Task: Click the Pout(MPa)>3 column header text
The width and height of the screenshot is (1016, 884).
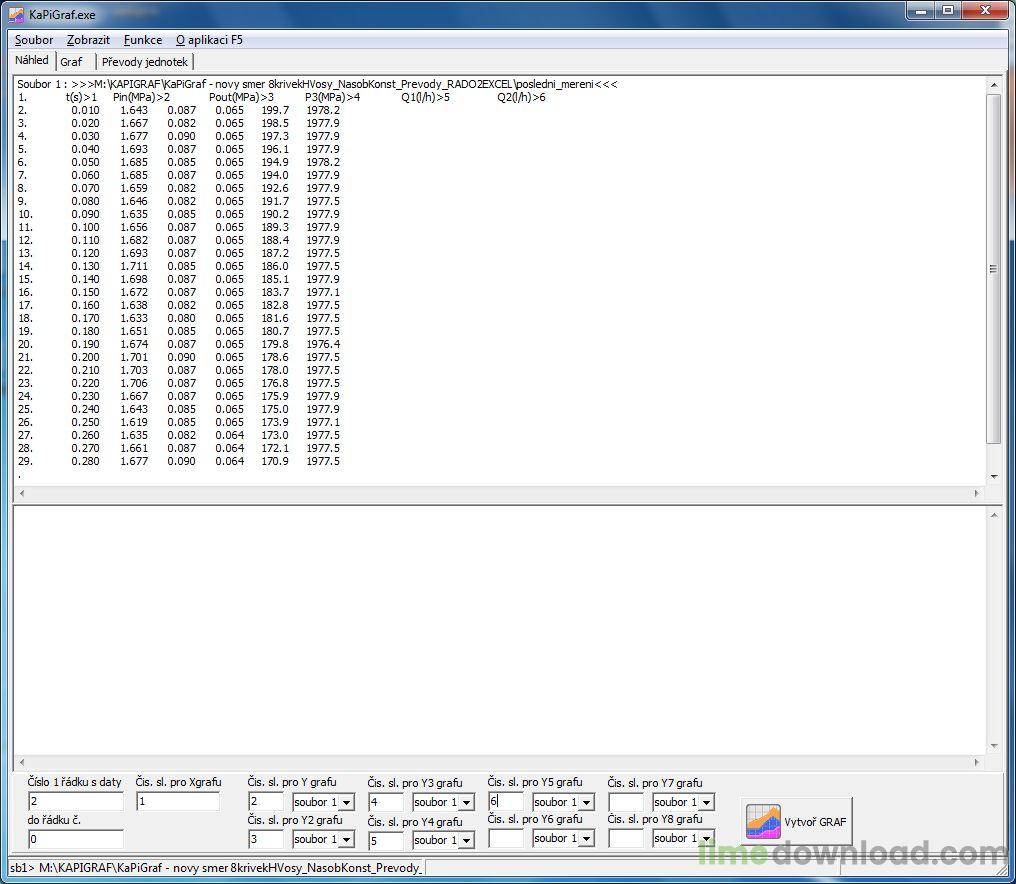Action: 241,97
